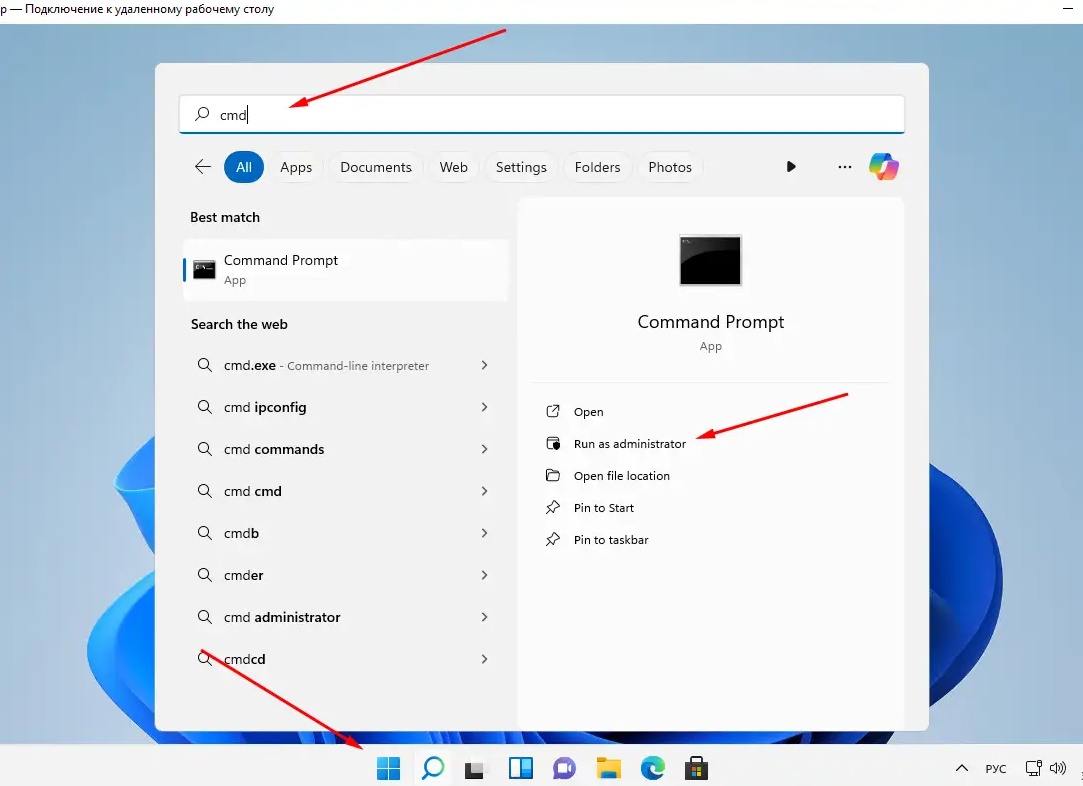Screen dimensions: 1083x786
Task: Expand the chevron beside cmd ipconfig
Action: (x=484, y=407)
